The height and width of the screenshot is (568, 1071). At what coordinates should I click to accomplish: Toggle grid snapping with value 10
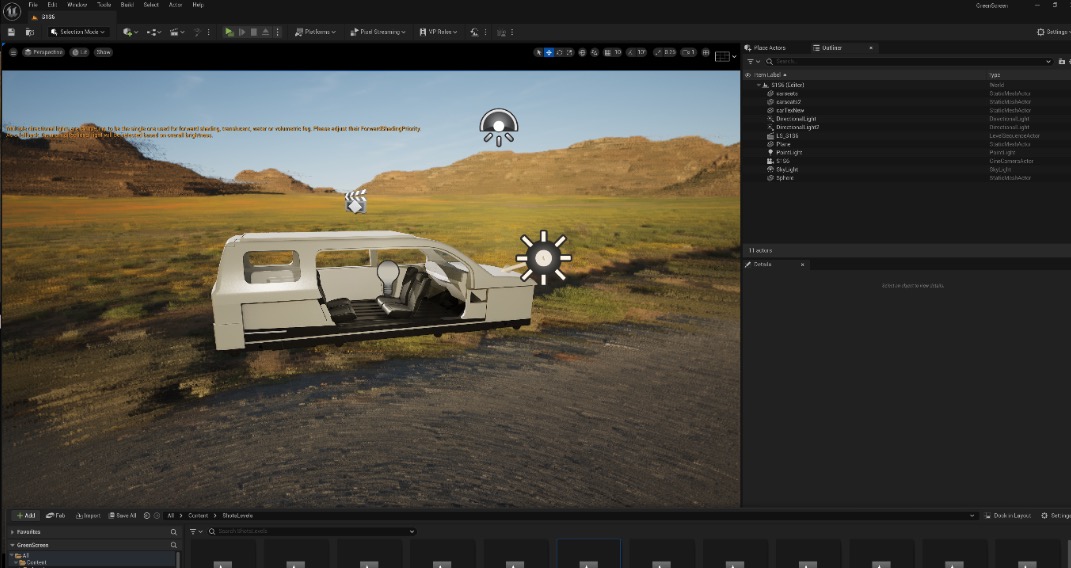[613, 52]
